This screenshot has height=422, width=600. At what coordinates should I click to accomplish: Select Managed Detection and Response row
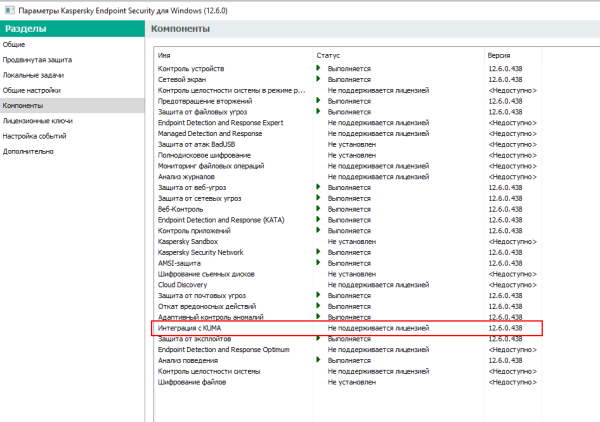point(347,134)
